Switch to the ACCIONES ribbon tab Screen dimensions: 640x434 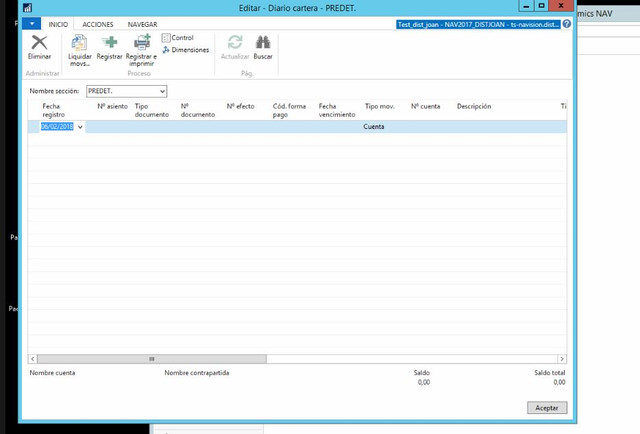point(98,24)
